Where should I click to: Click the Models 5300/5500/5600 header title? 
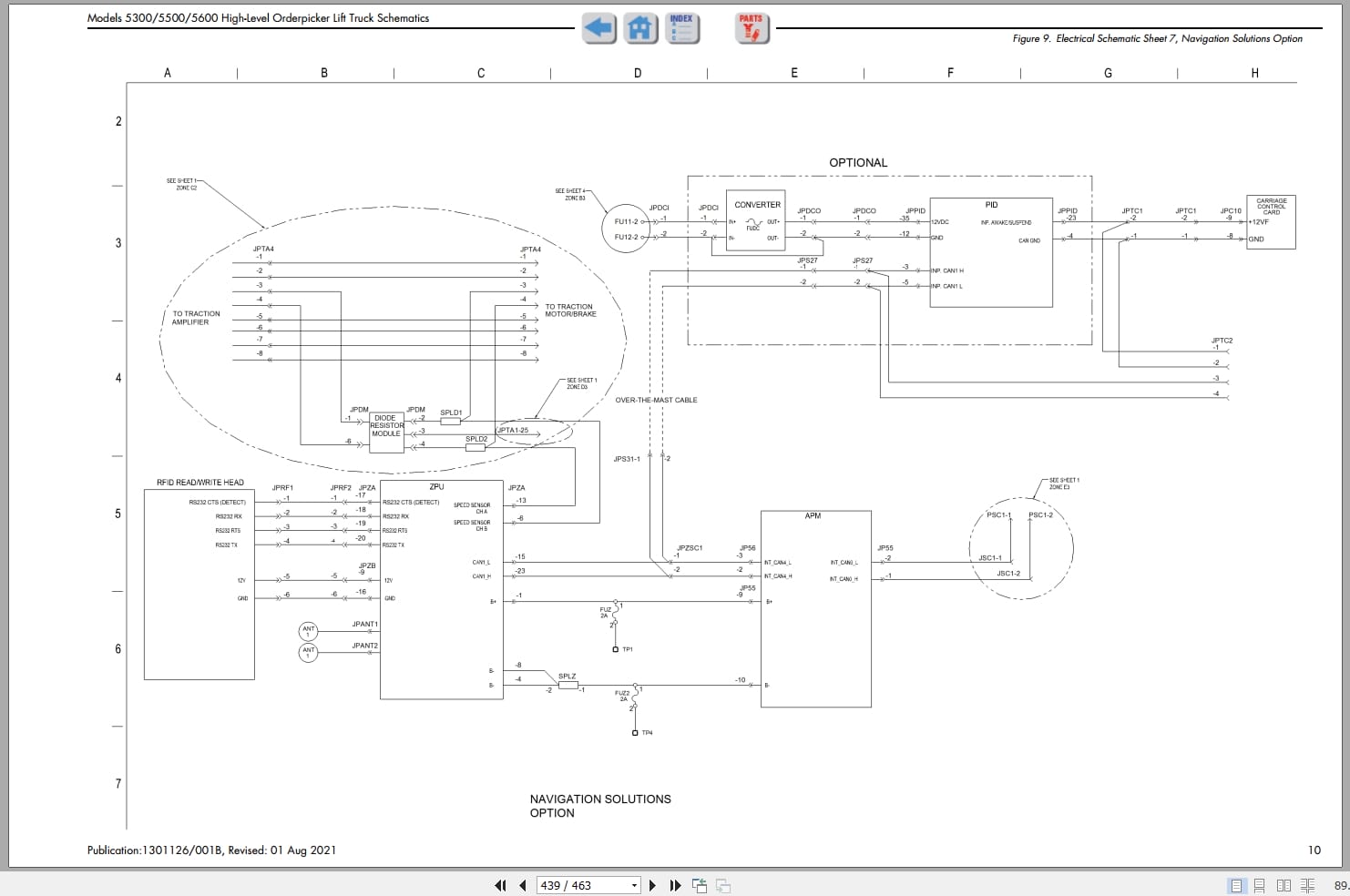pyautogui.click(x=258, y=18)
